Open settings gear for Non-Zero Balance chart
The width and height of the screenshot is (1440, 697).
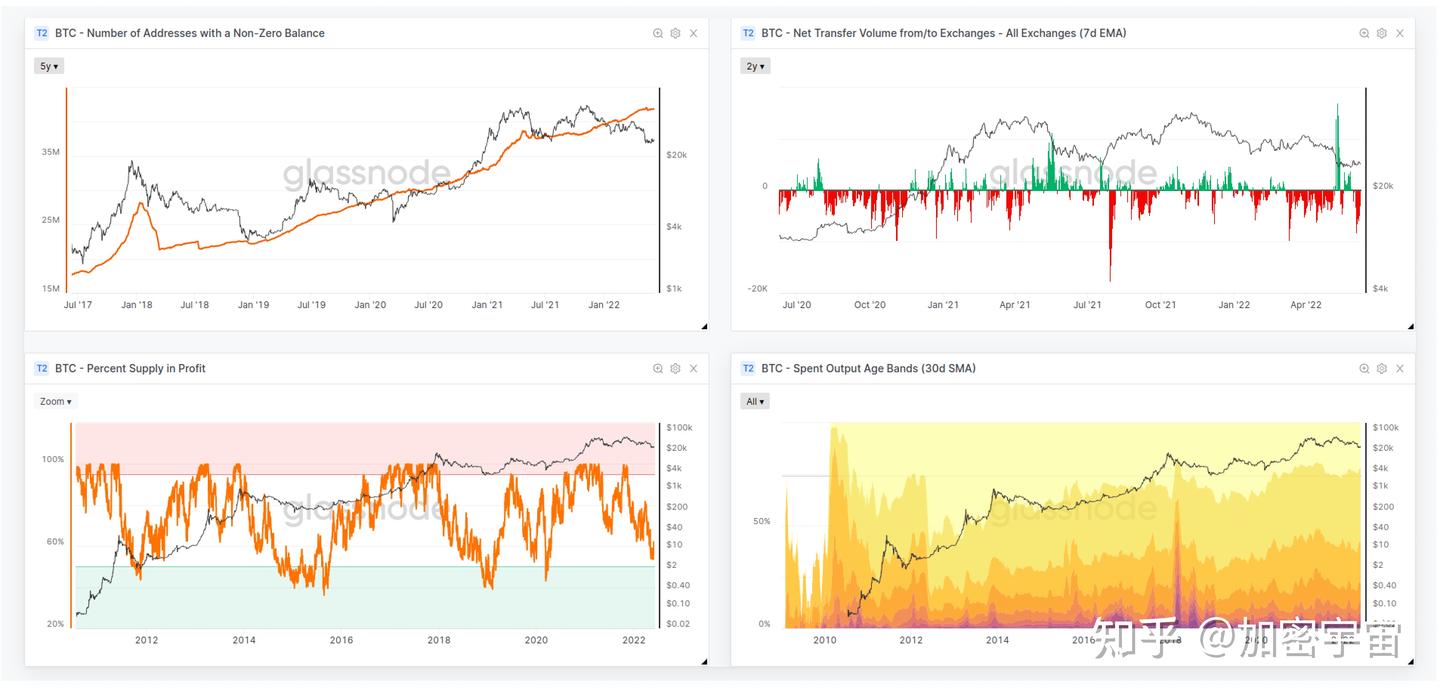[676, 33]
